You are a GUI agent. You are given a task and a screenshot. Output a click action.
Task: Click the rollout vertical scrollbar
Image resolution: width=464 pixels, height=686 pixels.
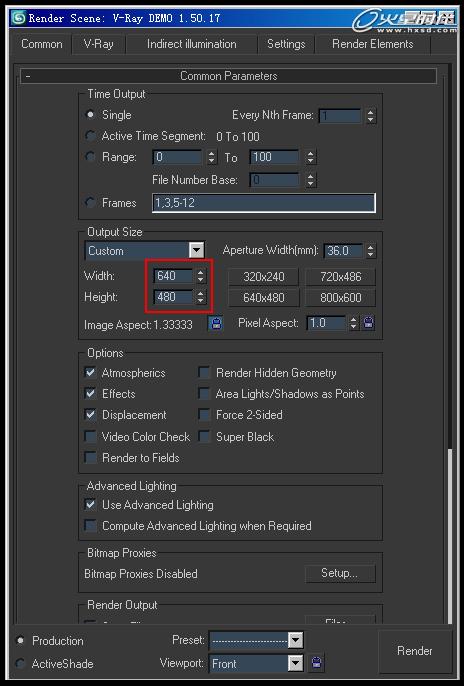click(450, 536)
